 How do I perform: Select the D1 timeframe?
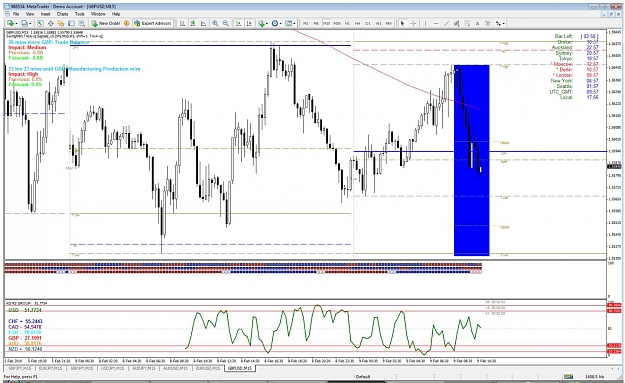(368, 23)
